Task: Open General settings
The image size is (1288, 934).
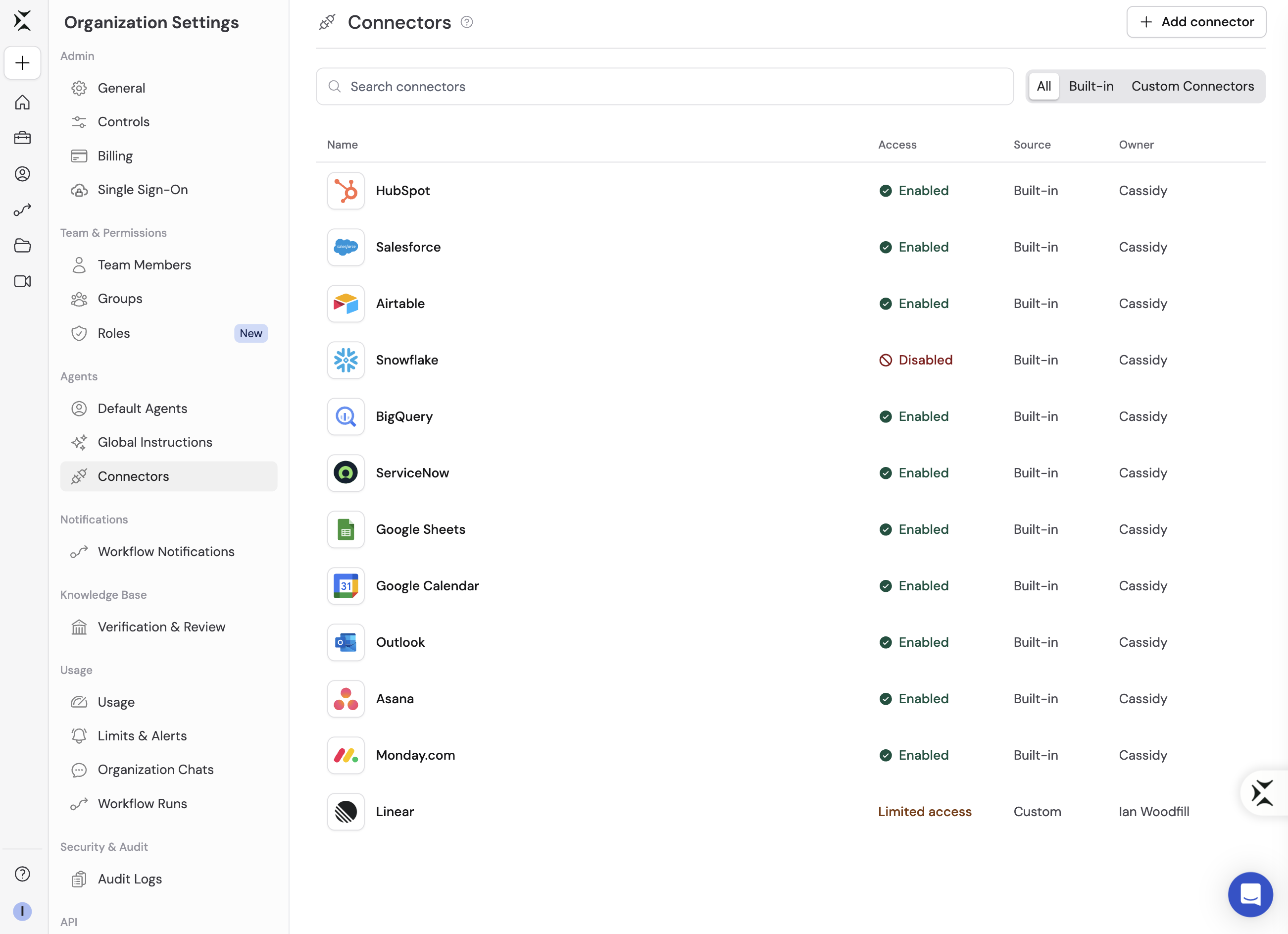Action: coord(169,88)
